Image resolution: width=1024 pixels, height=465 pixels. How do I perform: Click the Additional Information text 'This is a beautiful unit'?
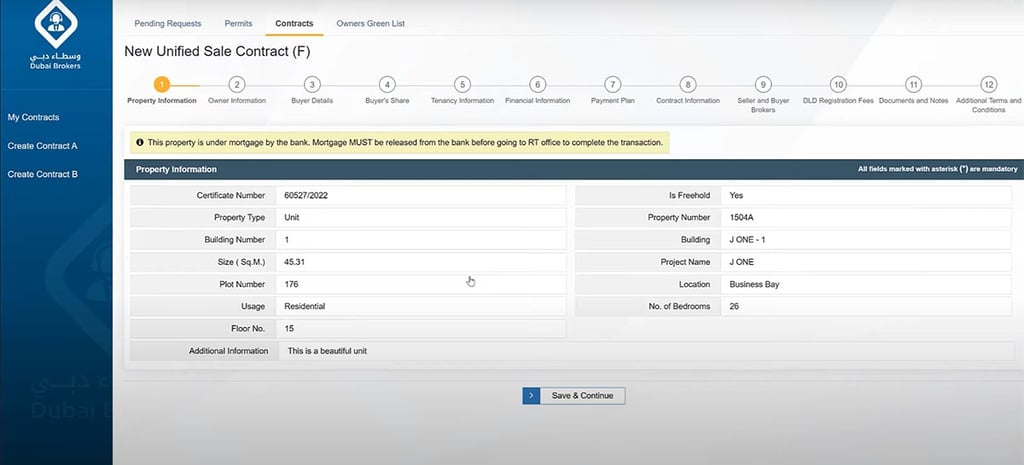[x=327, y=351]
